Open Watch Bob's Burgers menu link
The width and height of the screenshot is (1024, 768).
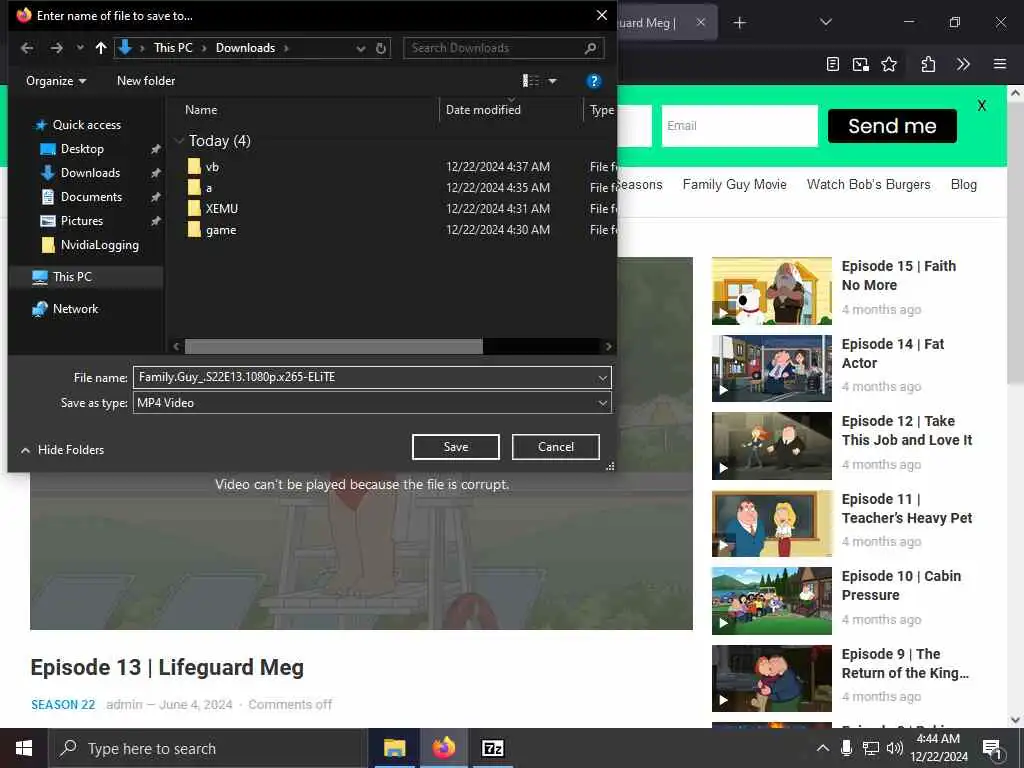point(869,185)
